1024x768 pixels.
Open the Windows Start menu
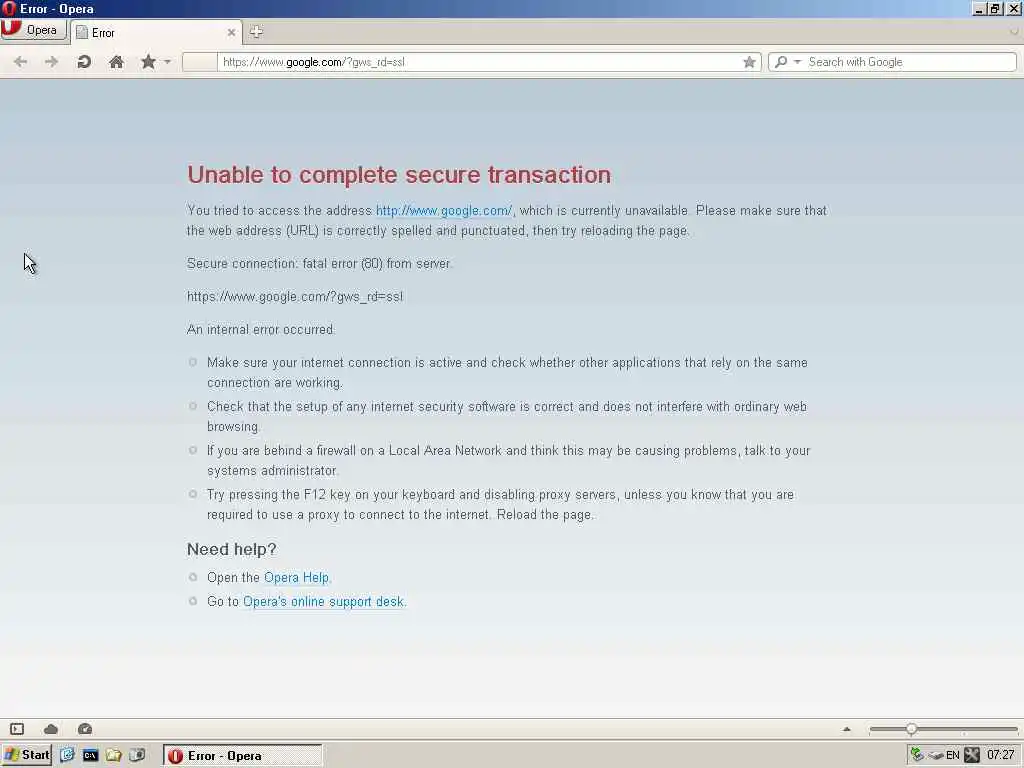pyautogui.click(x=26, y=756)
